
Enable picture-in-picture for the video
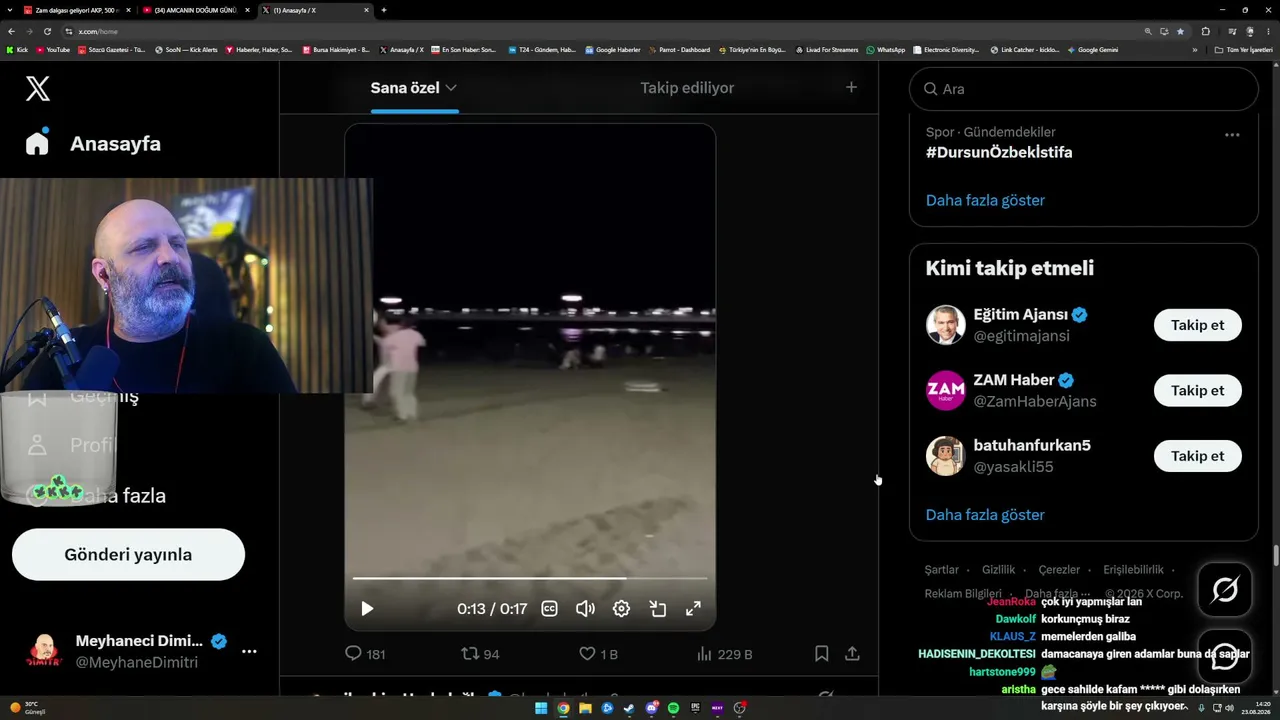coord(657,608)
